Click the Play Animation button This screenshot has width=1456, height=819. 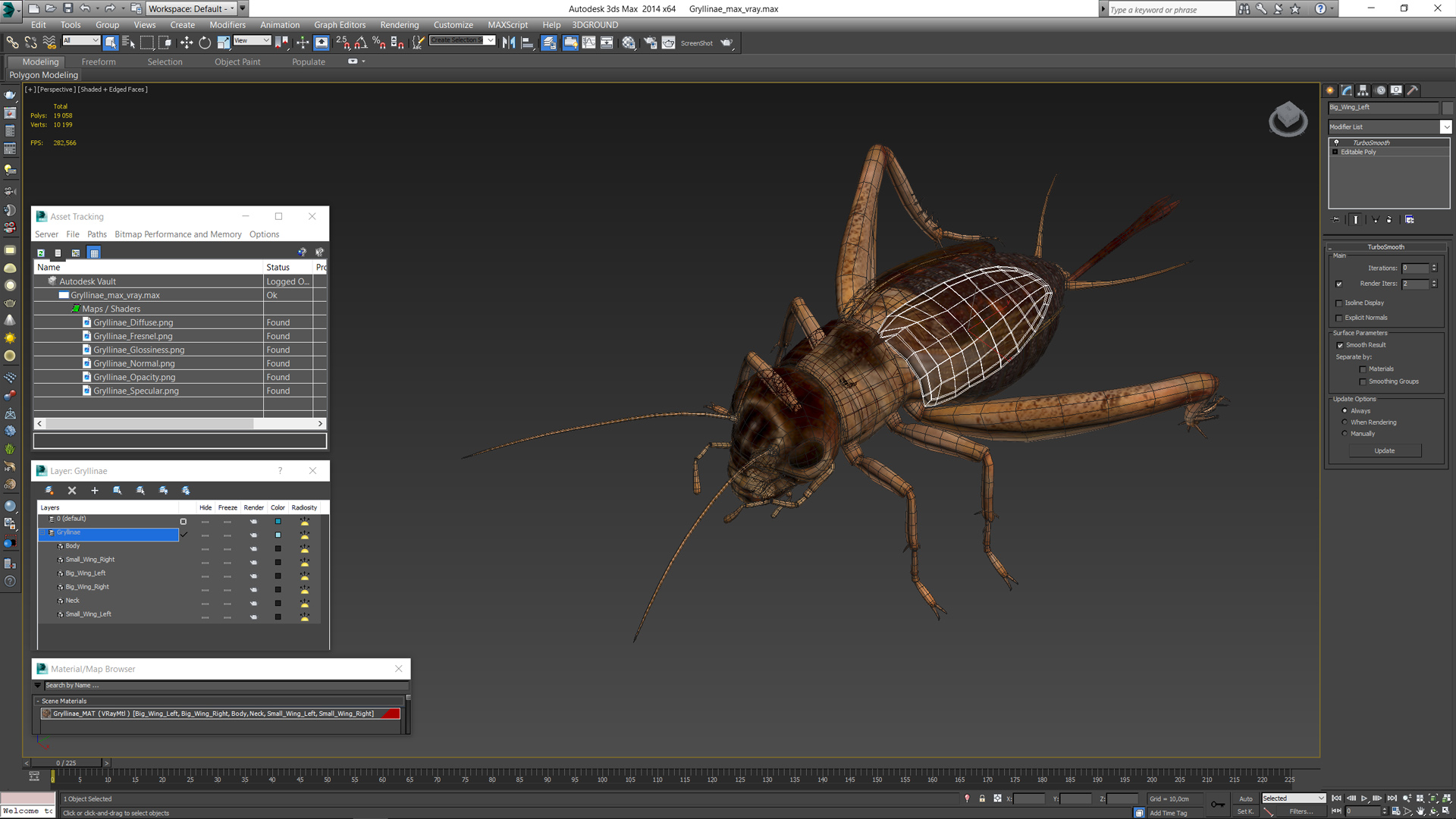click(x=1364, y=799)
